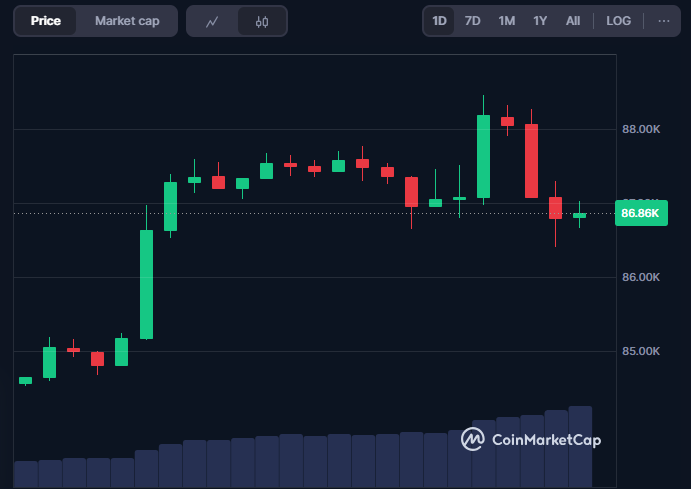The image size is (691, 489).
Task: Toggle LOG scale on the chart
Action: [x=618, y=21]
